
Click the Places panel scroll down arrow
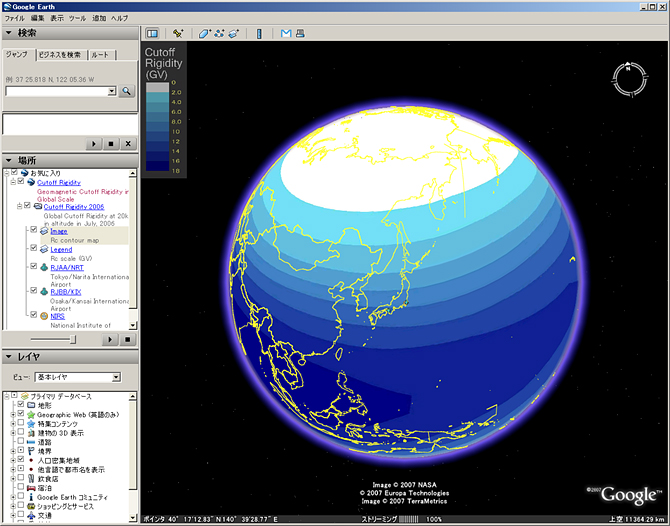coord(133,325)
